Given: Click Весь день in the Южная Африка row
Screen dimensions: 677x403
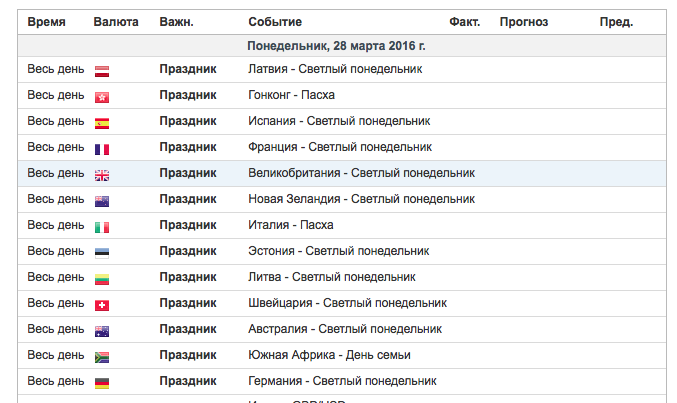Looking at the screenshot, I should point(56,355).
